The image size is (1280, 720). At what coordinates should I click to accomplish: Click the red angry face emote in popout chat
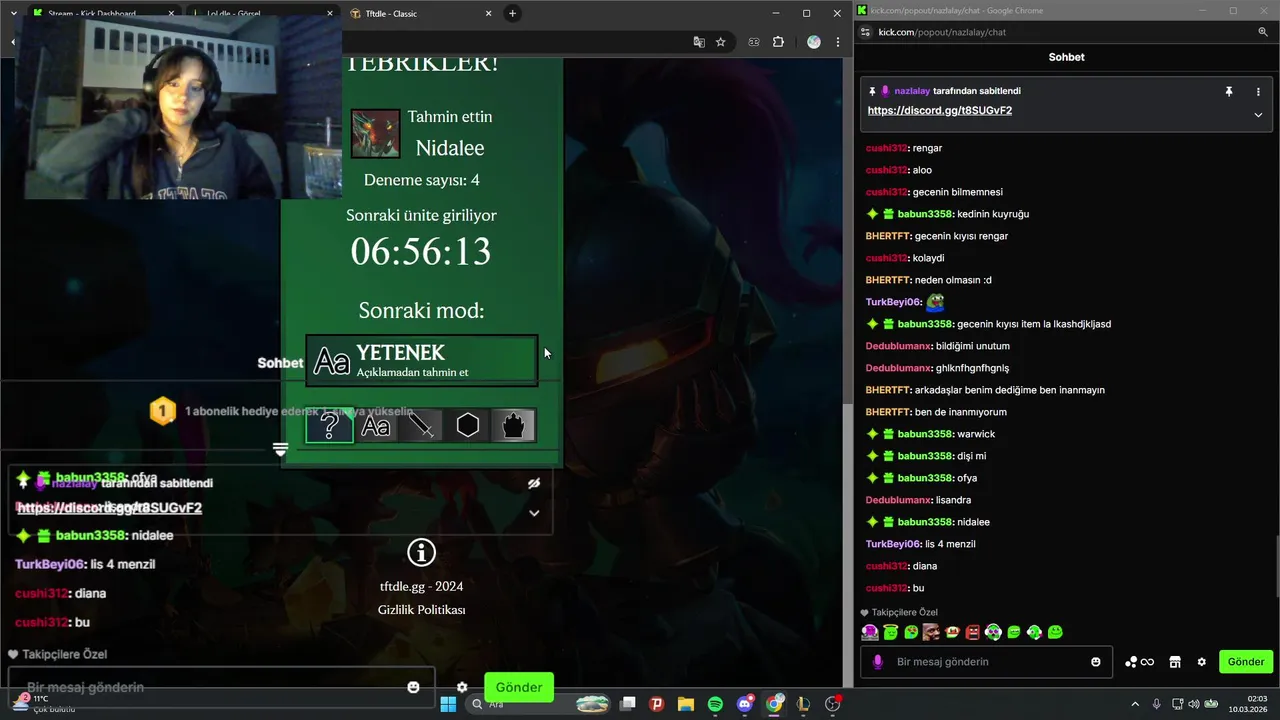tap(973, 632)
